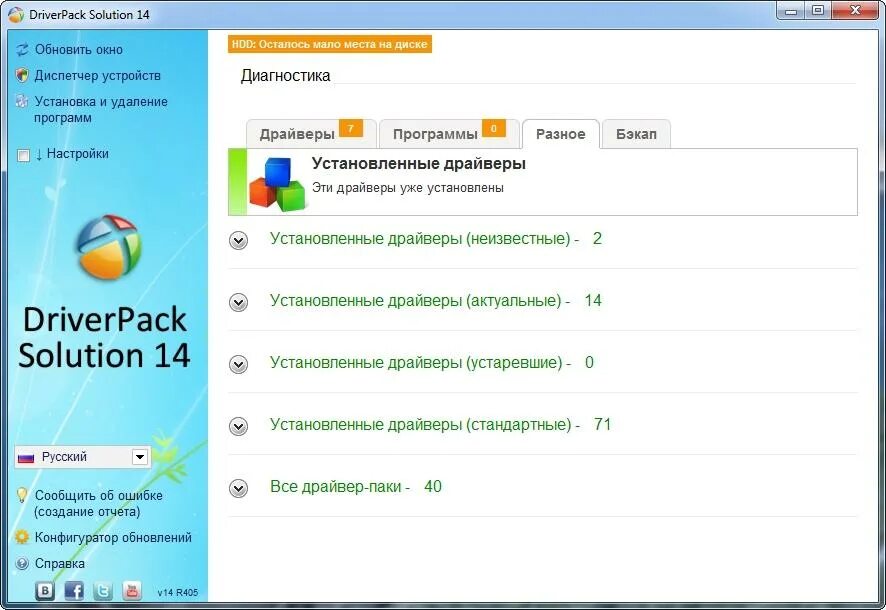This screenshot has height=610, width=886.
Task: Click the DriverPack logo in sidebar
Action: 108,247
